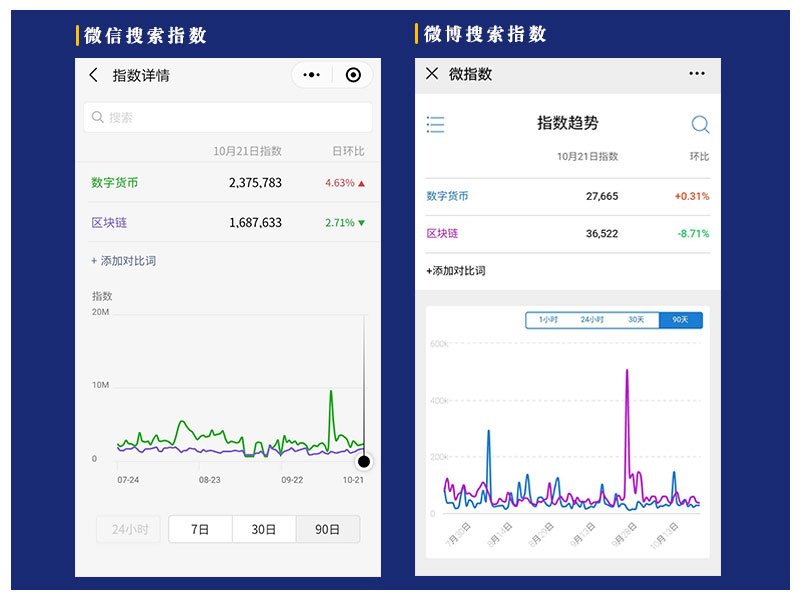Select the 24小时 range tab

pos(129,529)
